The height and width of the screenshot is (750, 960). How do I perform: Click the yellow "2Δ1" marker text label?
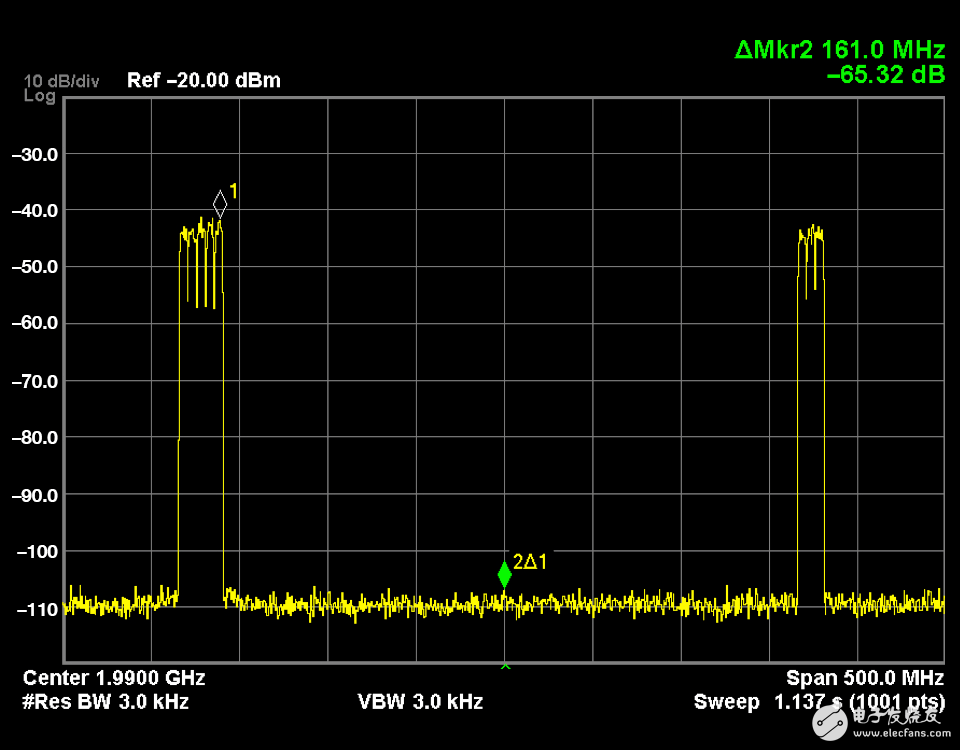[x=530, y=562]
